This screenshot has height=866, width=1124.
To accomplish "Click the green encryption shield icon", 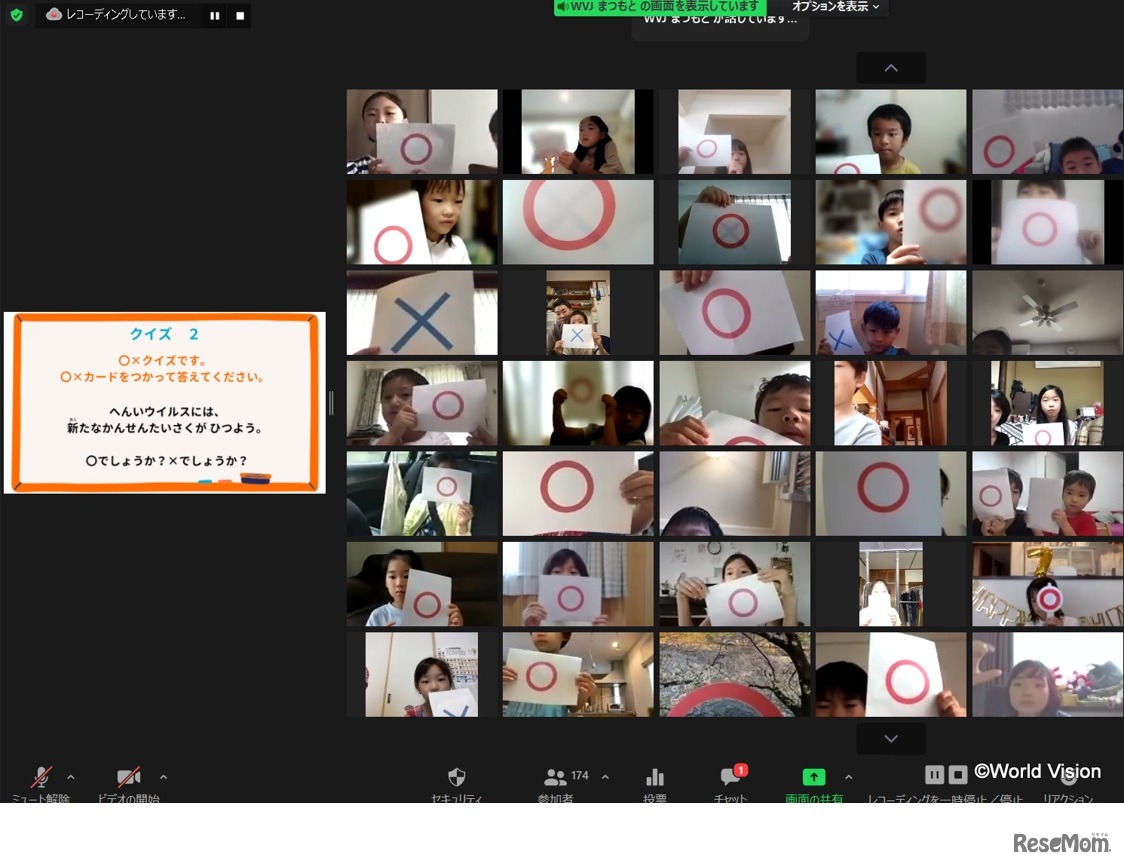I will 16,14.
